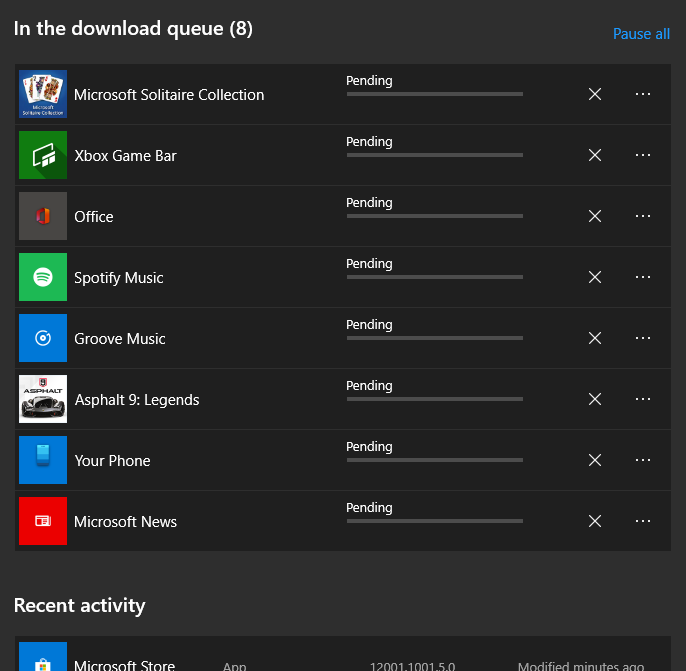Click the Office progress bar

click(435, 216)
